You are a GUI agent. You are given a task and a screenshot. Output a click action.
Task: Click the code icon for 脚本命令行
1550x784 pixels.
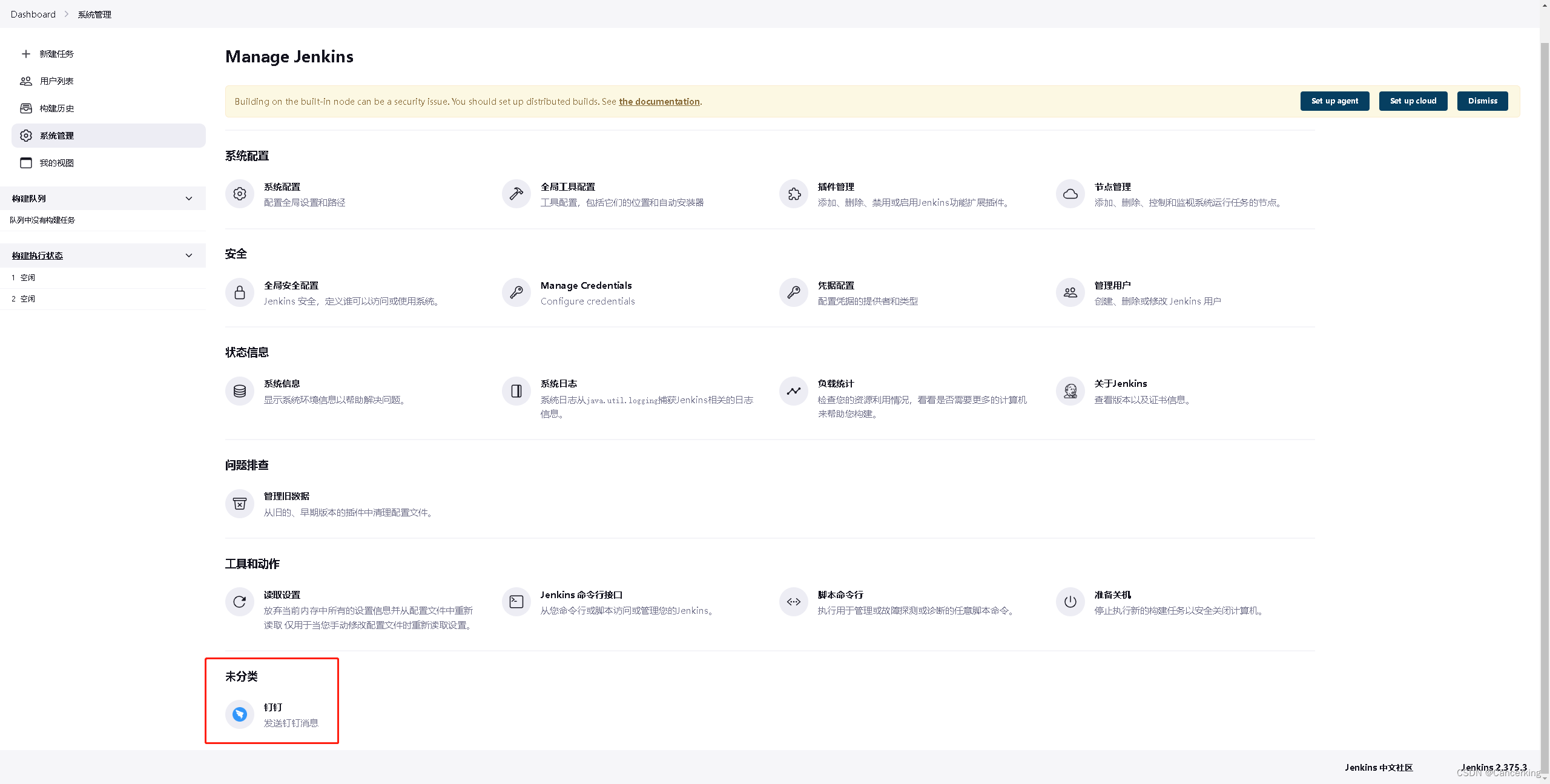coord(794,602)
